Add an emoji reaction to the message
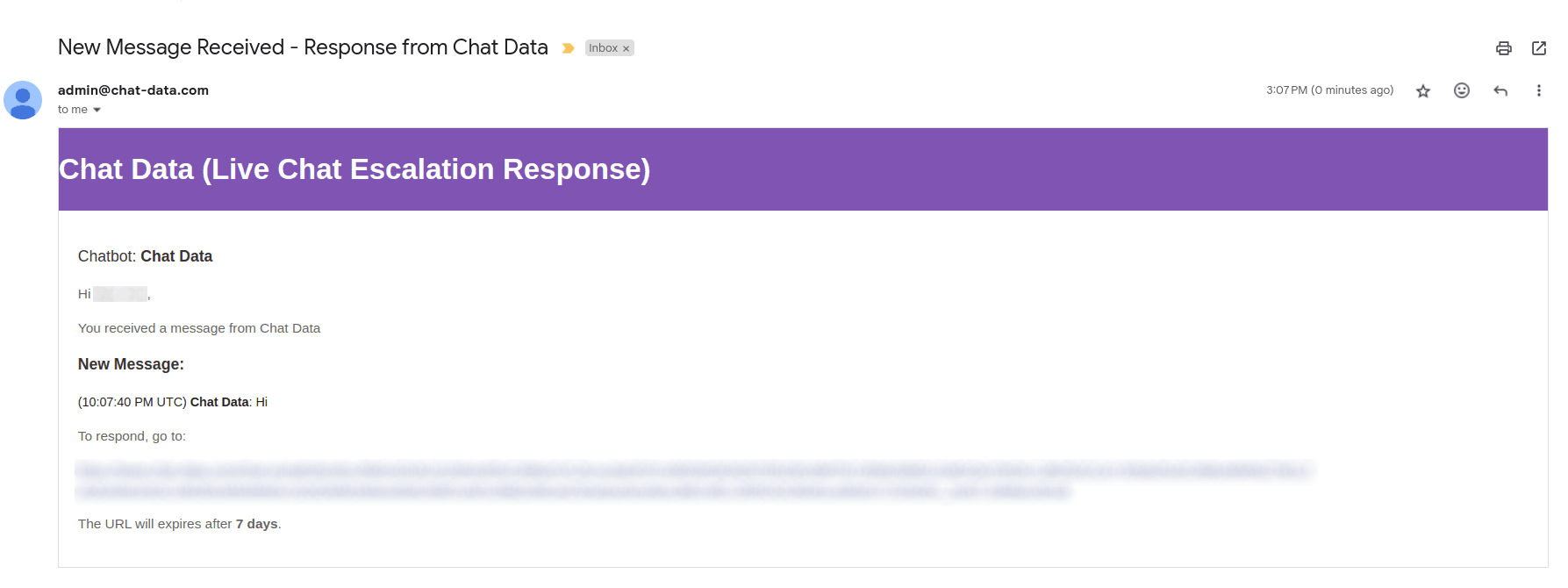The height and width of the screenshot is (588, 1568). coord(1461,90)
